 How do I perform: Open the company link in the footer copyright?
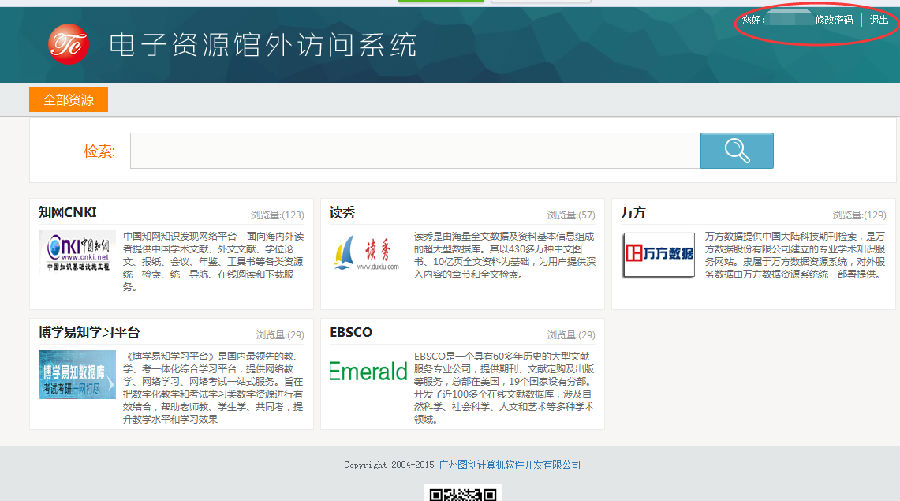510,464
